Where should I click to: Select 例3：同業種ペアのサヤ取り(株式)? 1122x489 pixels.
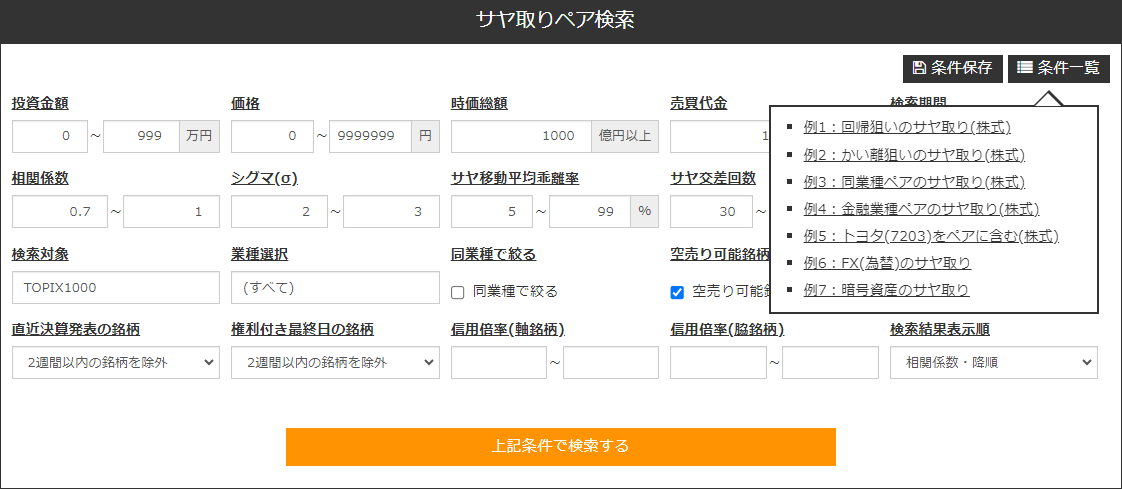(914, 182)
